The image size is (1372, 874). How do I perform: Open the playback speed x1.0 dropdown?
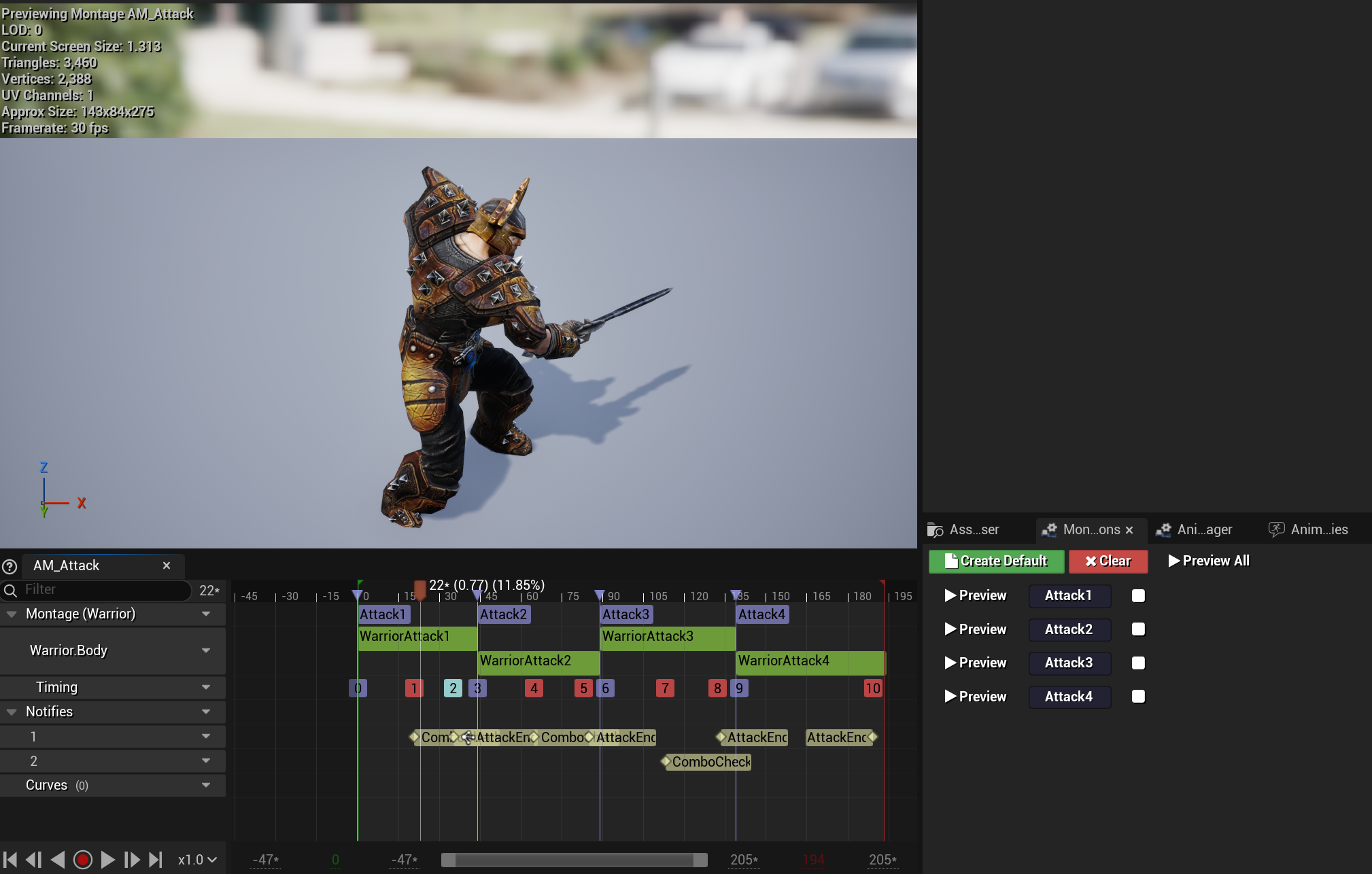coord(197,860)
